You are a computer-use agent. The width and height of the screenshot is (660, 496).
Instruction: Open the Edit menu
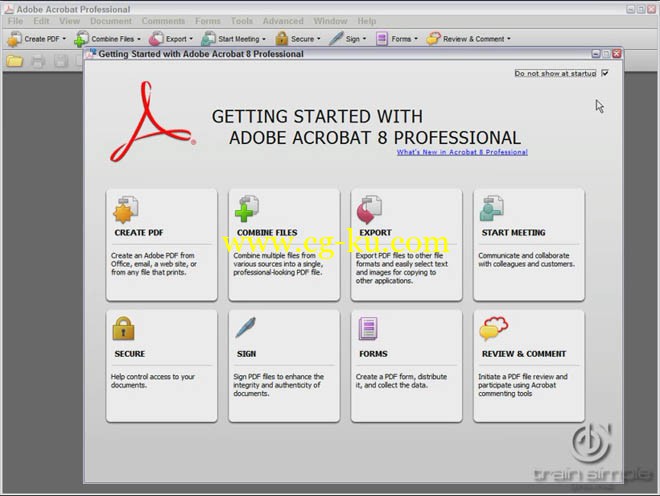click(x=41, y=21)
